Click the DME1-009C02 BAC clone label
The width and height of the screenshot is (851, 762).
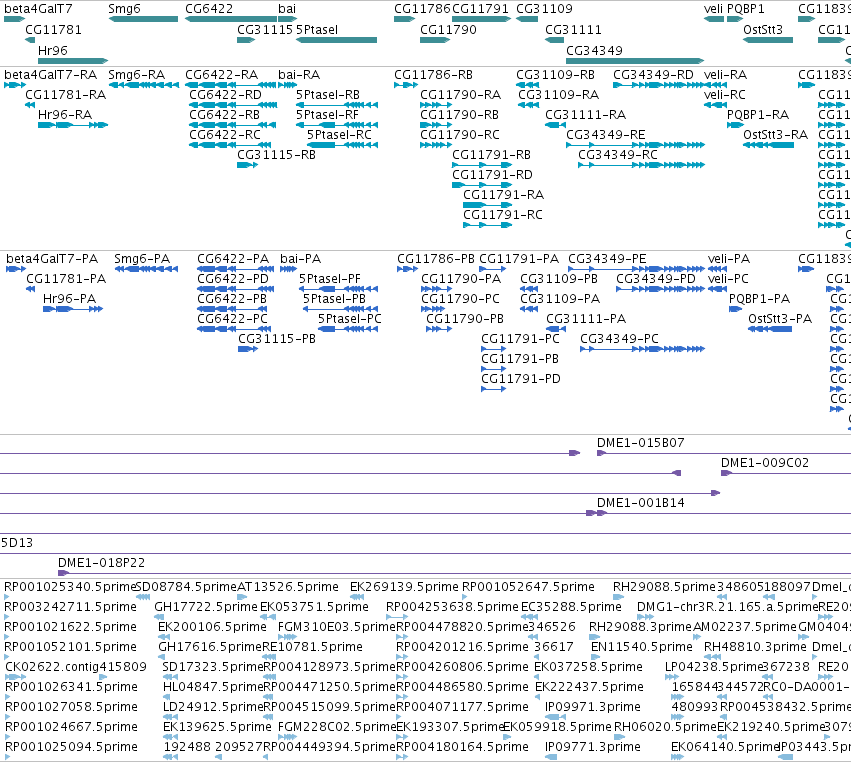click(765, 462)
